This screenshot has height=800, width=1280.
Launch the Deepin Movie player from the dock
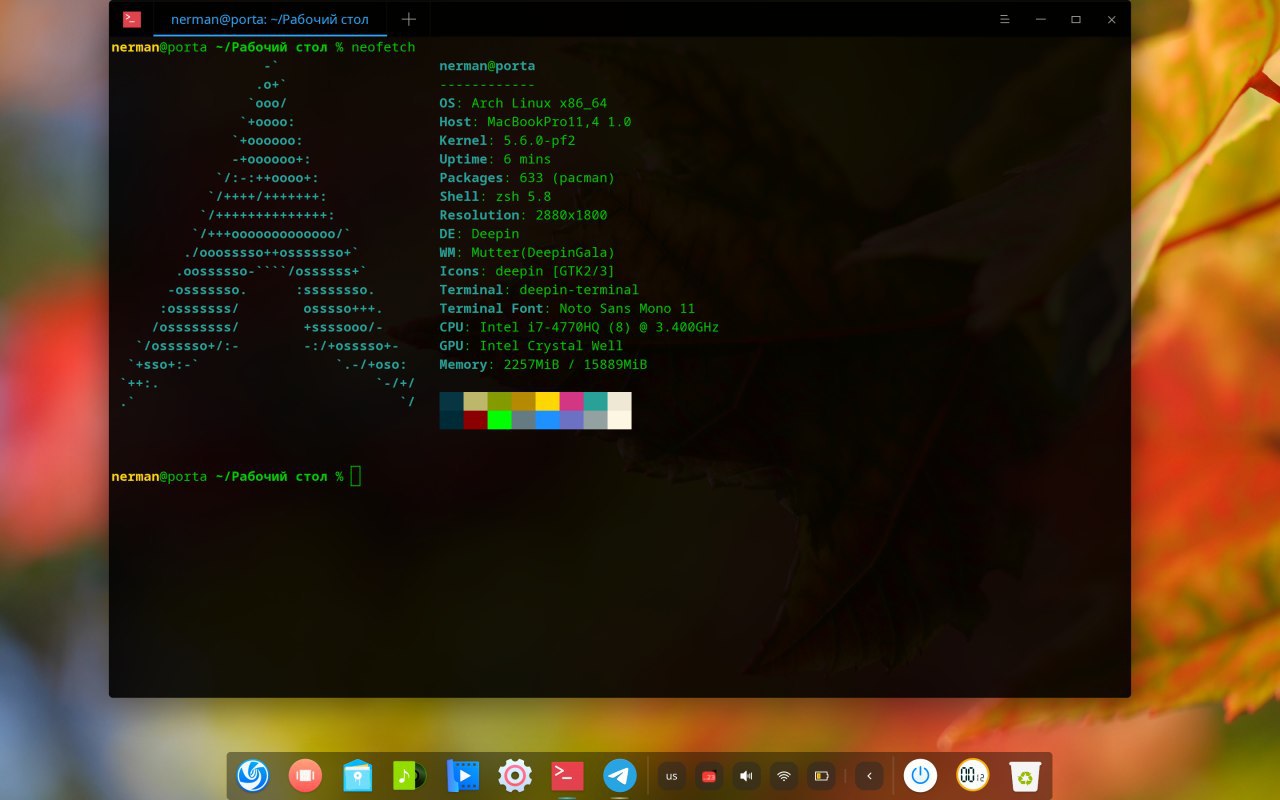(463, 776)
